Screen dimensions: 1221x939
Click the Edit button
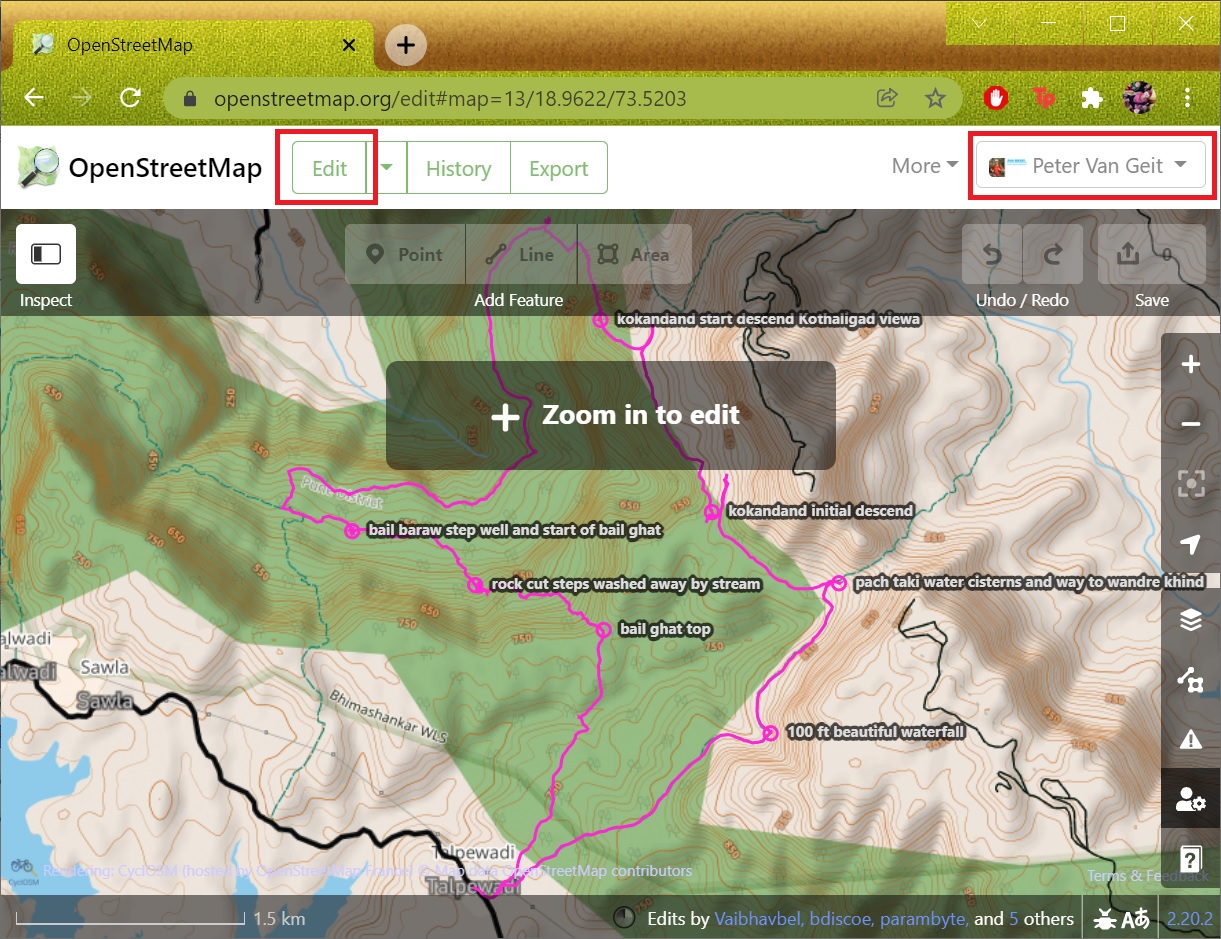329,168
